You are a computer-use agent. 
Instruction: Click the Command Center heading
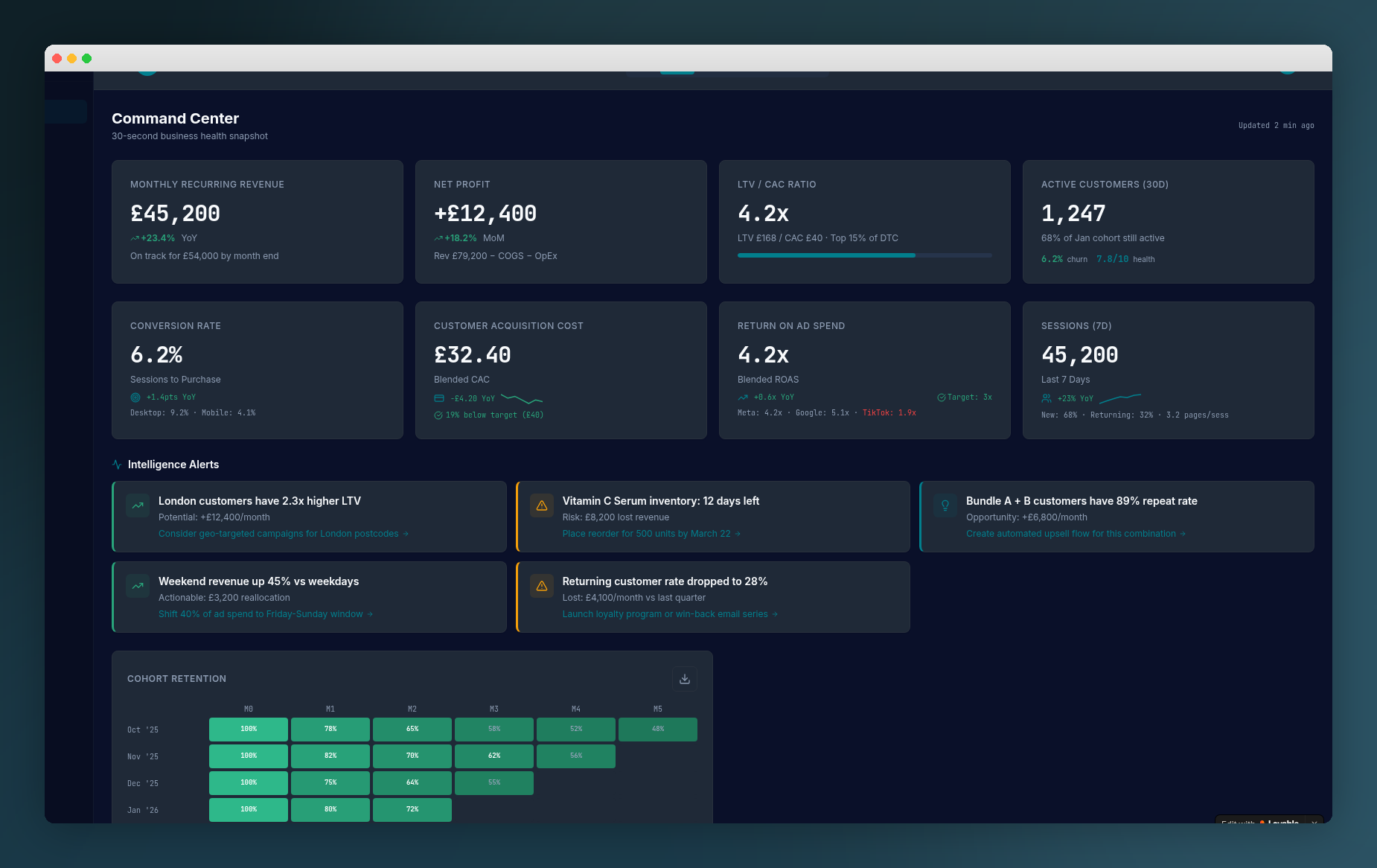point(176,118)
